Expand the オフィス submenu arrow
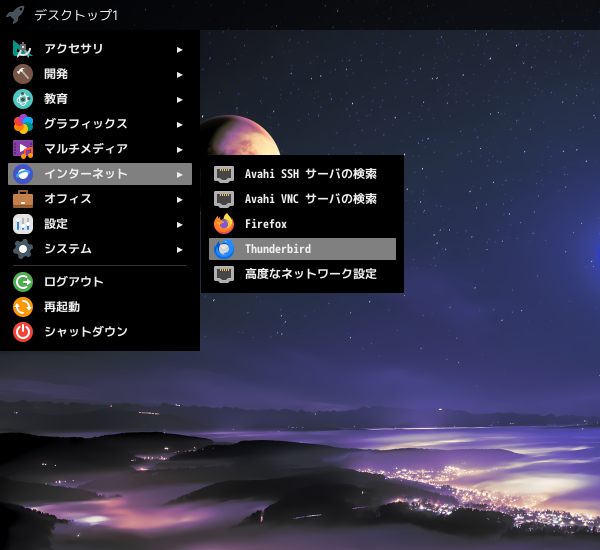The image size is (600, 550). [x=179, y=200]
